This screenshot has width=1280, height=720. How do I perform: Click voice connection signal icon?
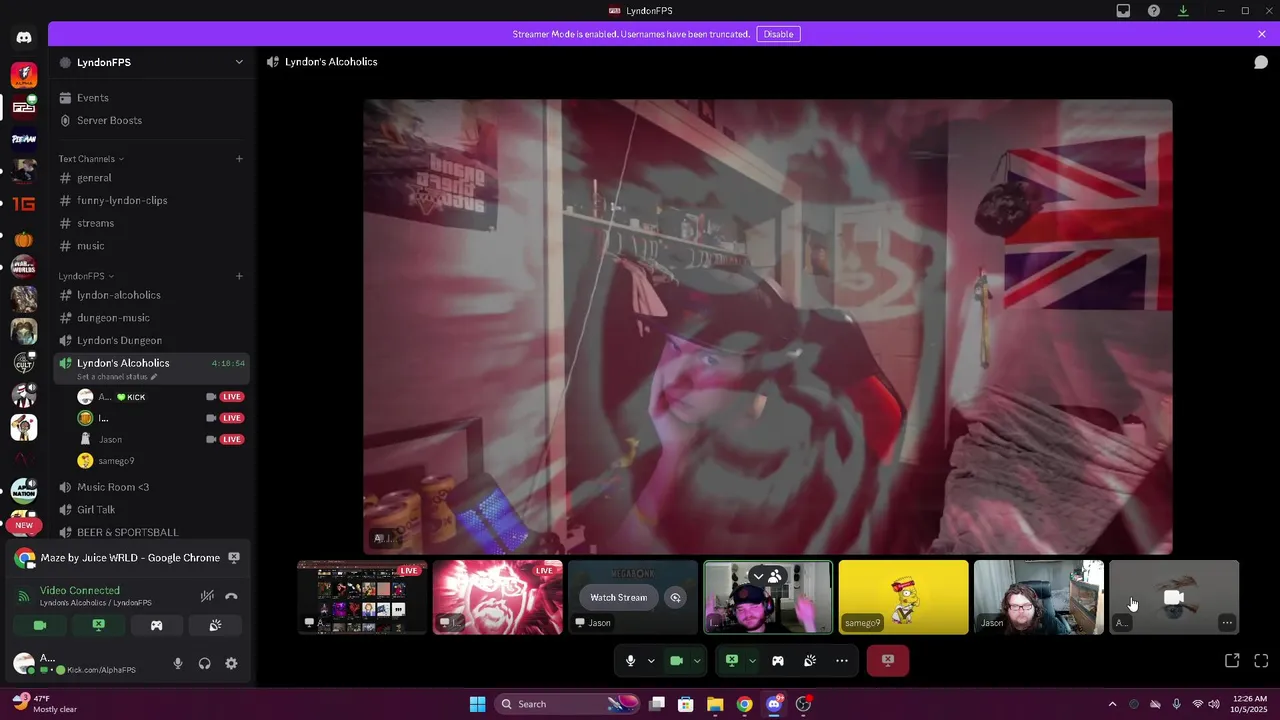click(x=24, y=597)
